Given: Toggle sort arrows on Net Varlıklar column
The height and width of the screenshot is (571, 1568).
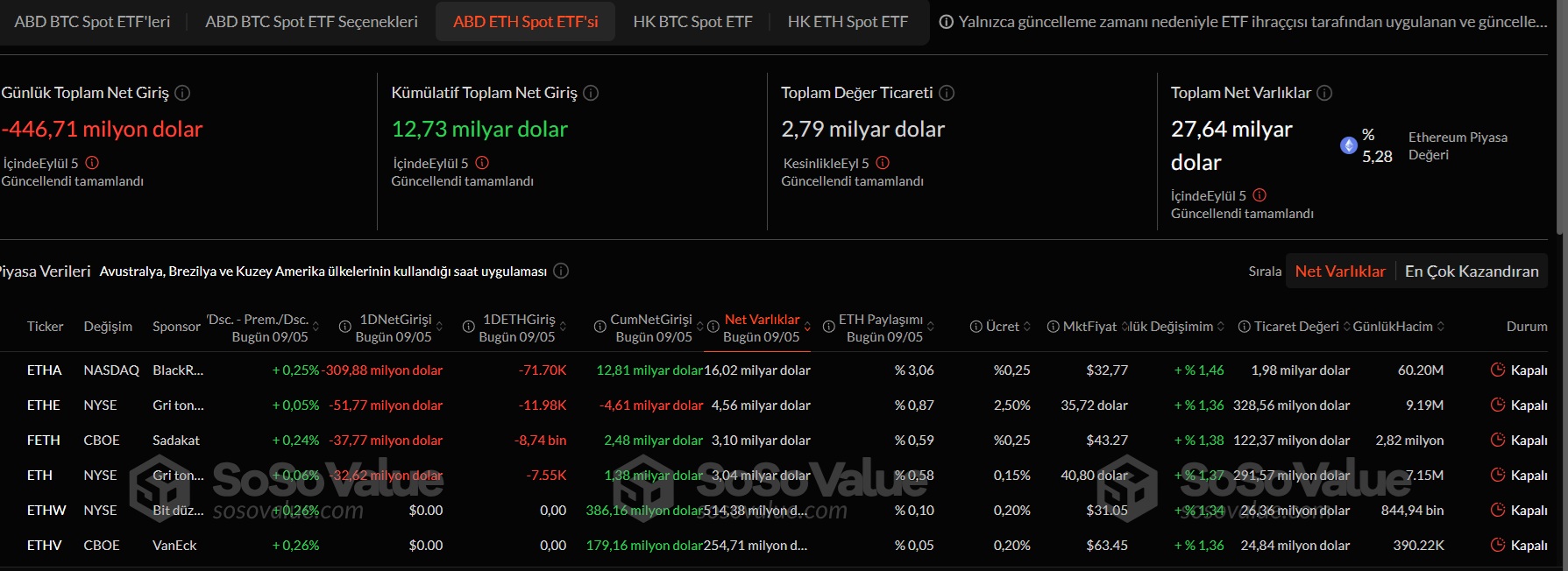Looking at the screenshot, I should [x=807, y=327].
